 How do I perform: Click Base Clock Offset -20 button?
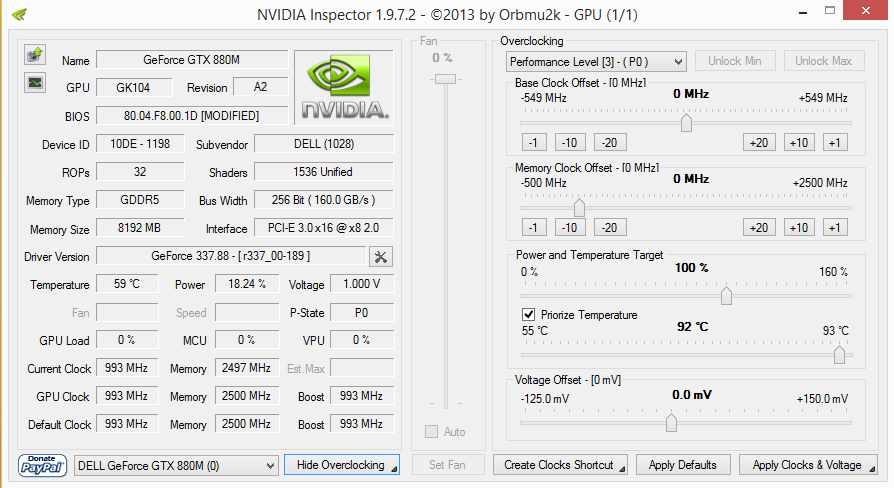(610, 143)
